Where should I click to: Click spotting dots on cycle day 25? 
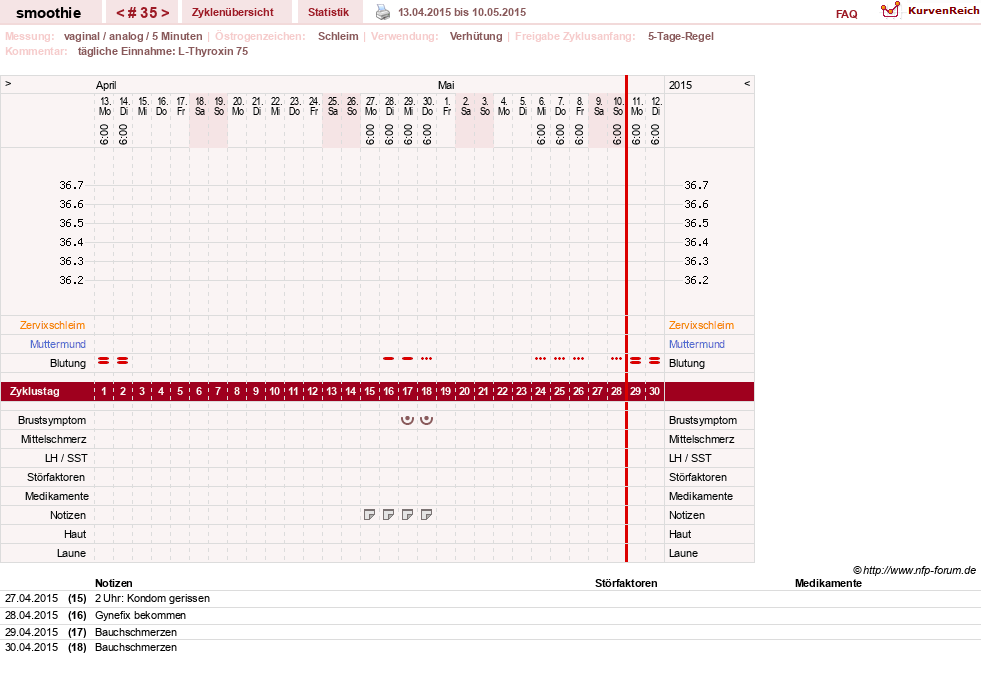[559, 359]
